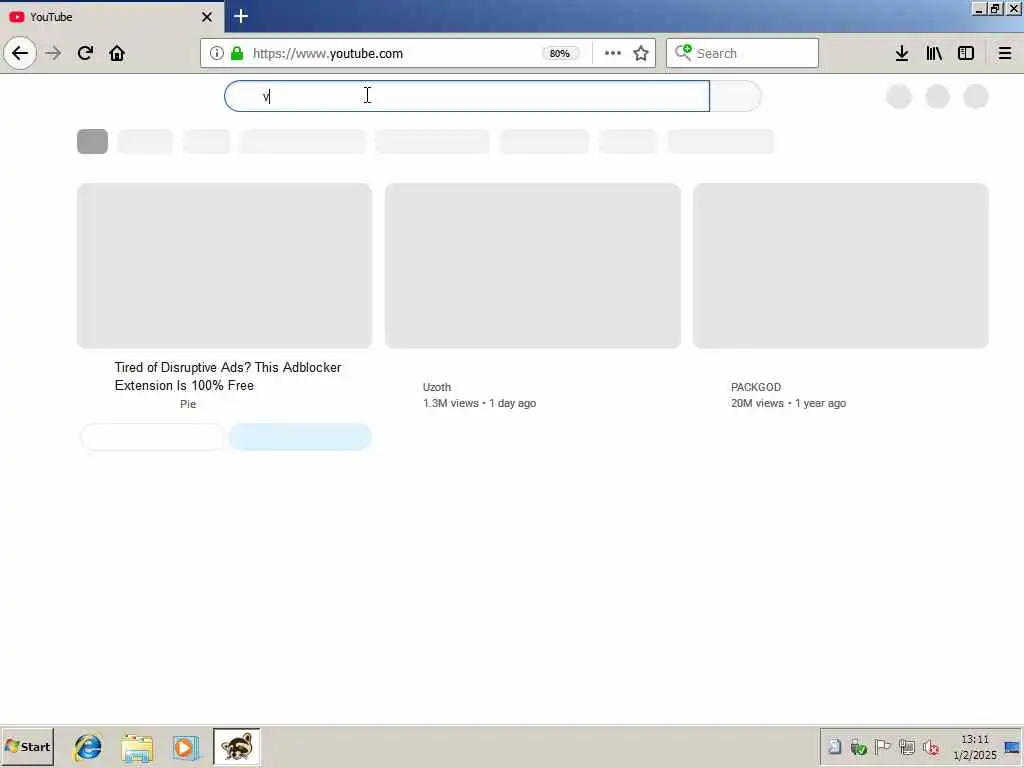This screenshot has height=768, width=1024.
Task: Click the URL address bar text
Action: pyautogui.click(x=328, y=54)
